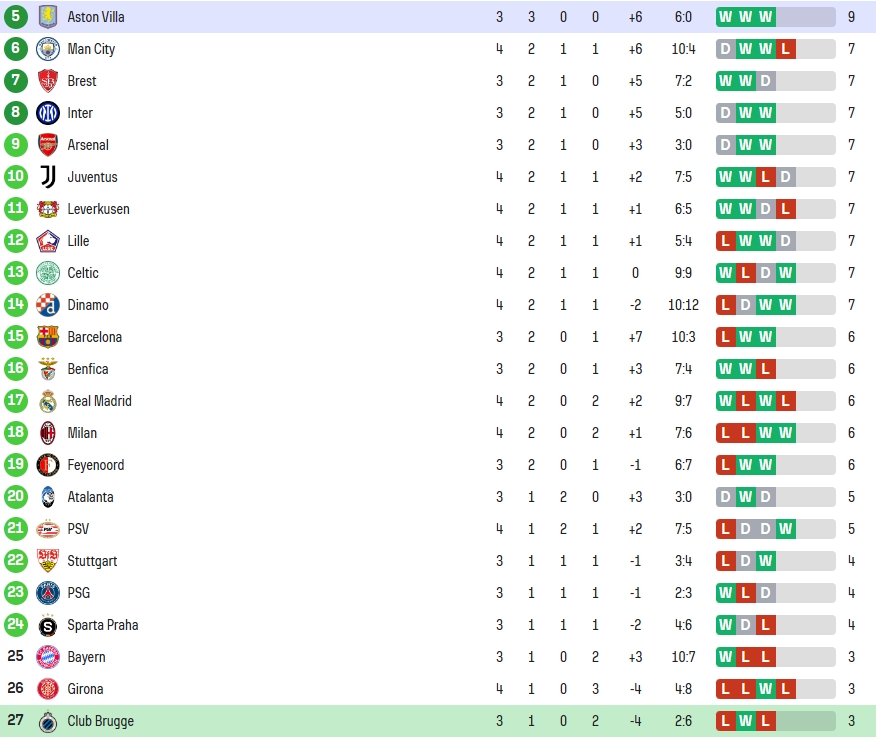Click the Juventus logo icon
This screenshot has height=740, width=876.
(x=48, y=177)
